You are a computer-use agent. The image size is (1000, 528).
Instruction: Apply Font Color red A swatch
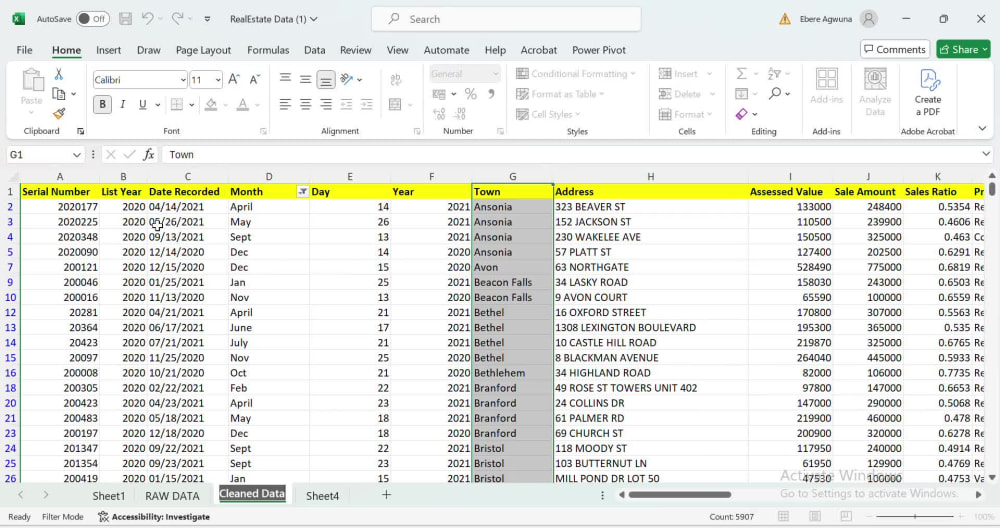coord(242,104)
